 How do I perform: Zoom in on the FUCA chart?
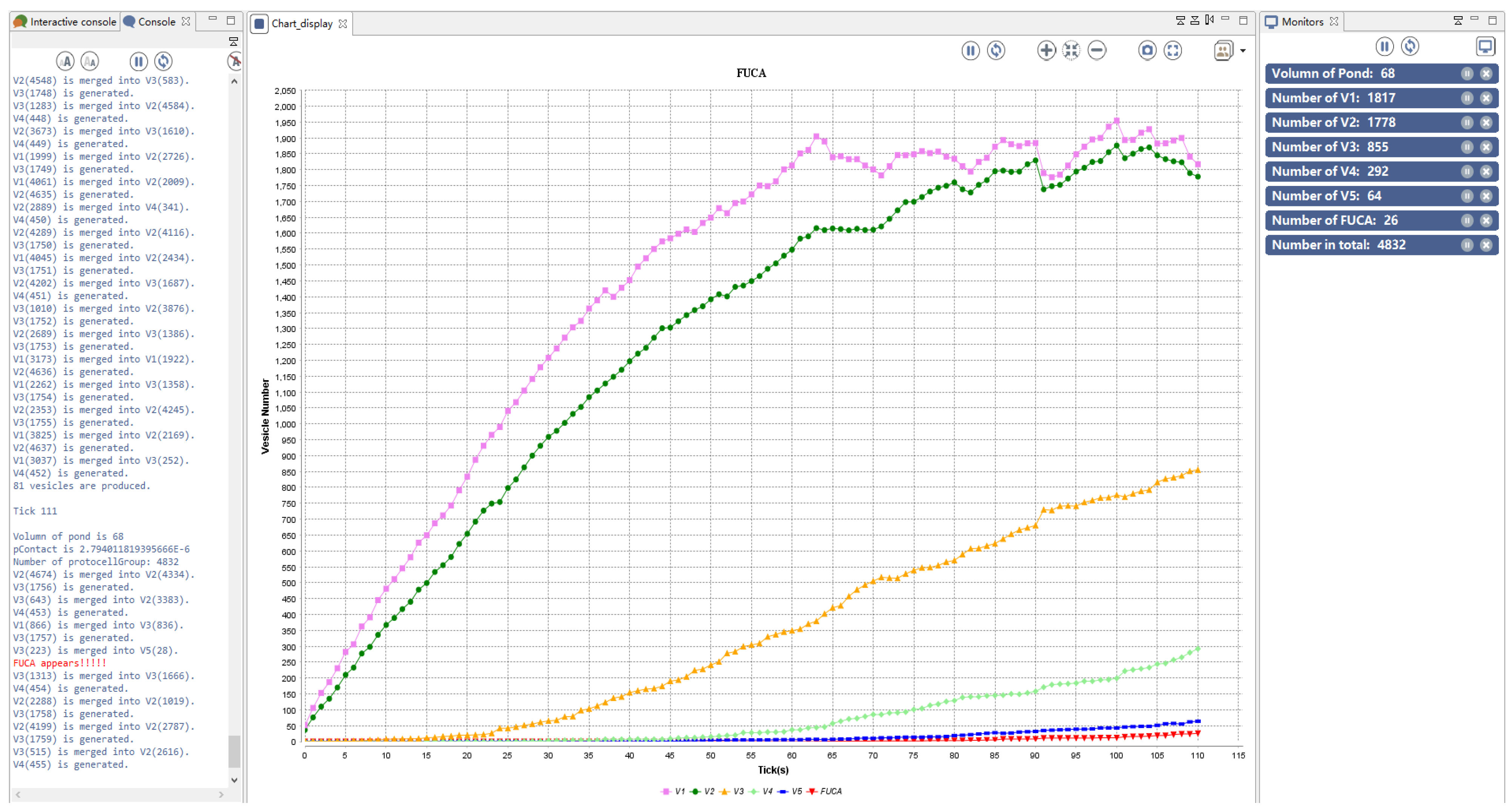click(1046, 51)
